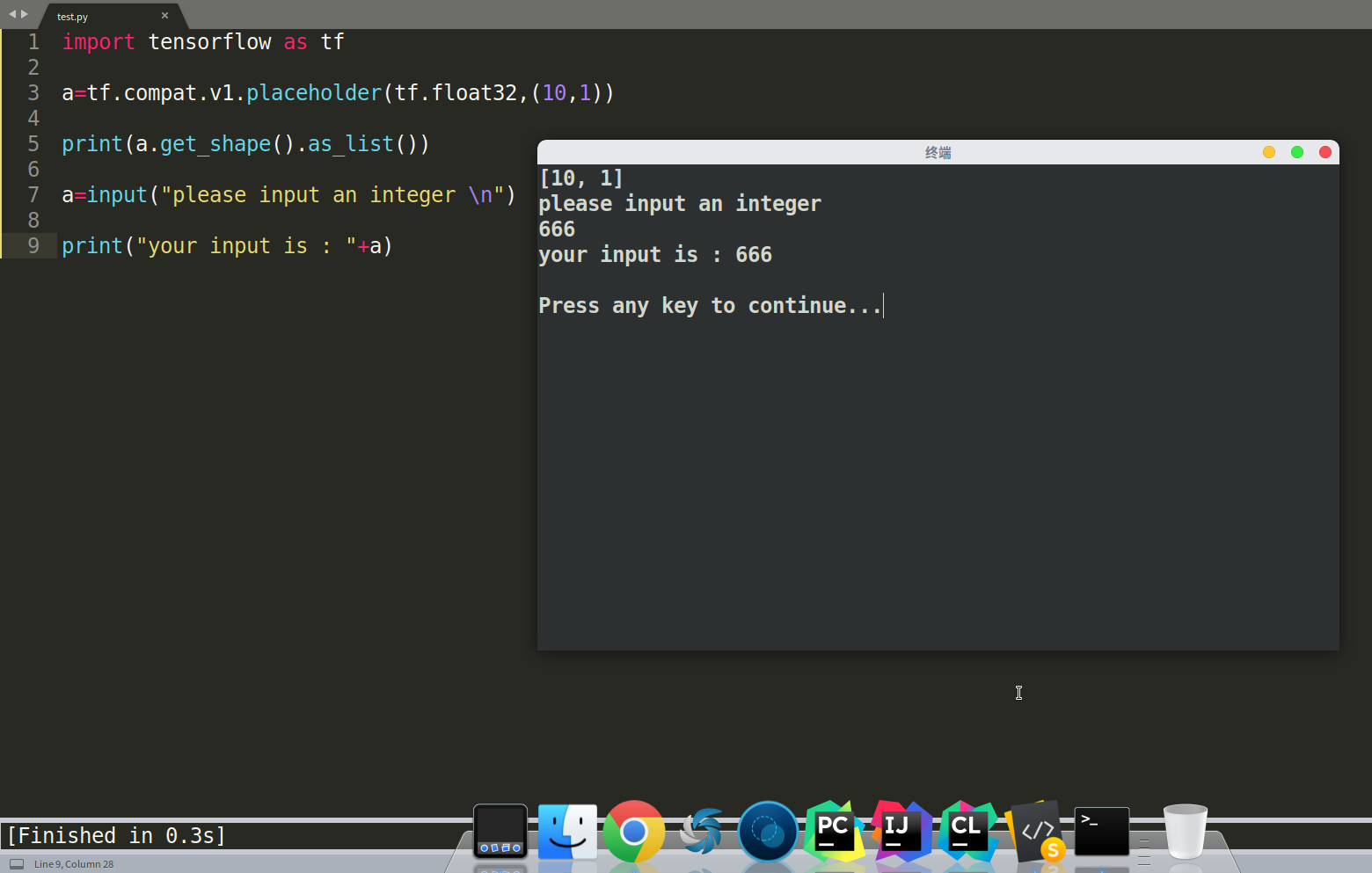Image resolution: width=1372 pixels, height=873 pixels.
Task: Open IntelliJ IDEA from the dock
Action: coord(901,830)
